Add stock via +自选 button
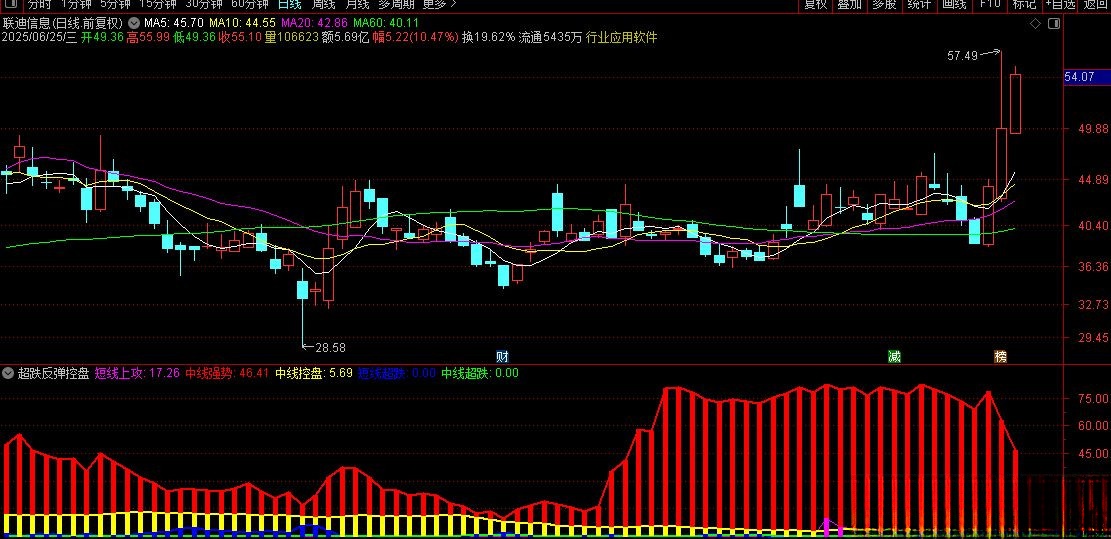This screenshot has width=1111, height=539. tap(1057, 5)
